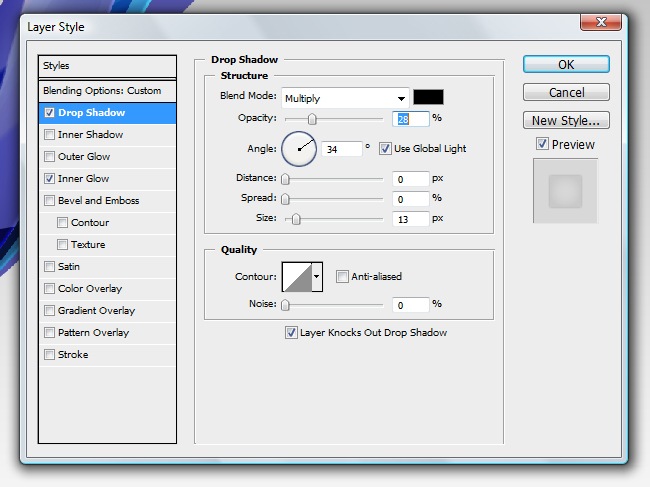
Task: Select the Bevel and Emboss style
Action: [x=98, y=200]
